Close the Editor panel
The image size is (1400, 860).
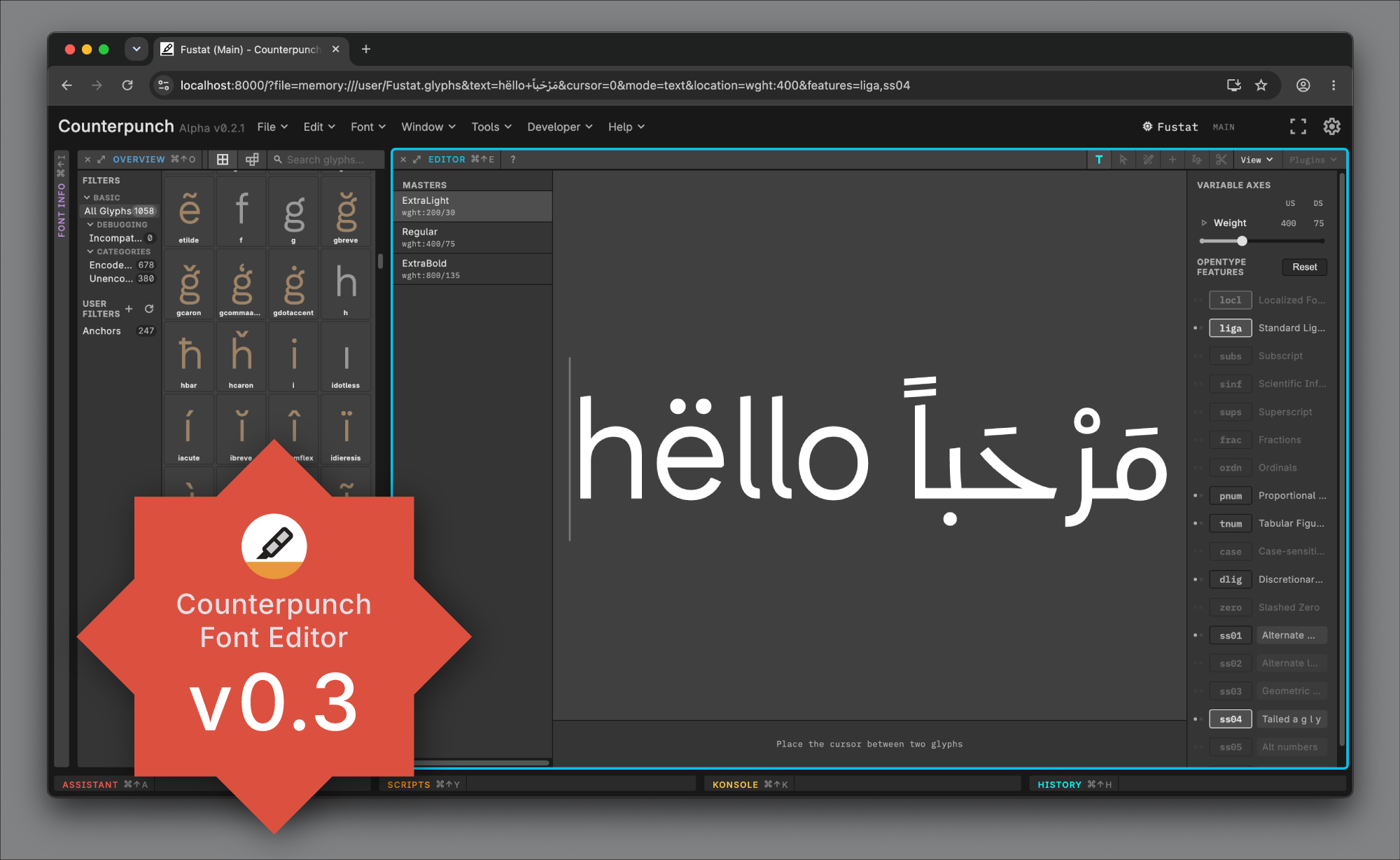(x=403, y=160)
